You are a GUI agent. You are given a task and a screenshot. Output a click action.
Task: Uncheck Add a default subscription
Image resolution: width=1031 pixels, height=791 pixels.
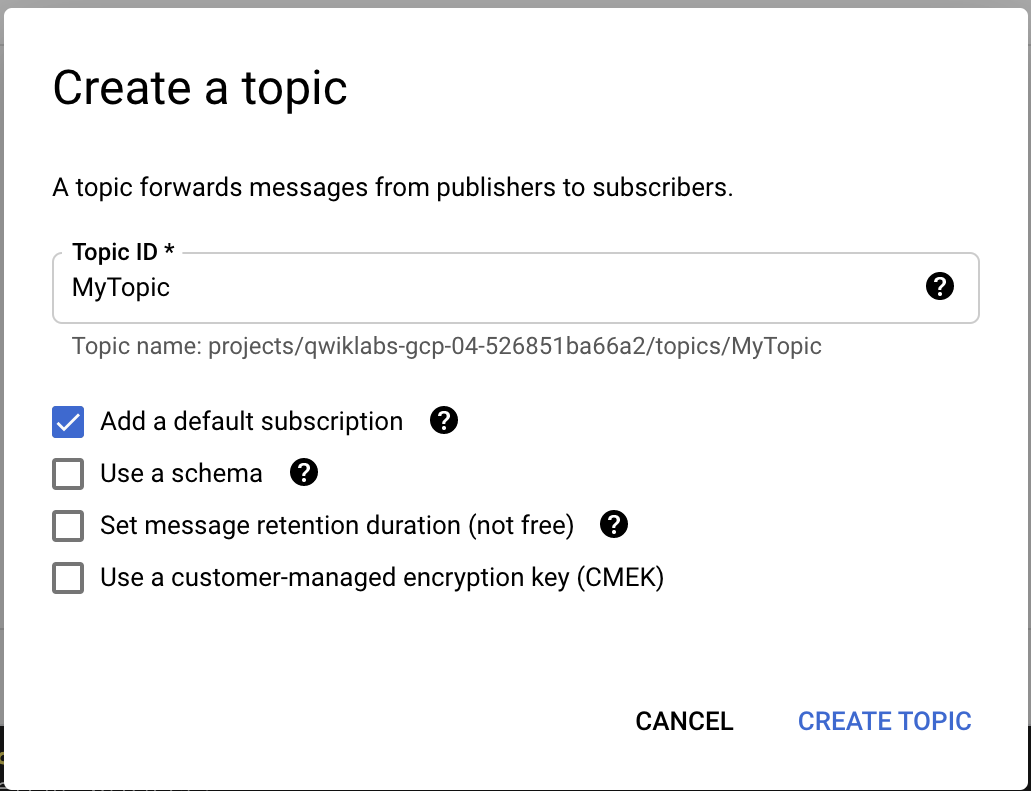[x=68, y=421]
